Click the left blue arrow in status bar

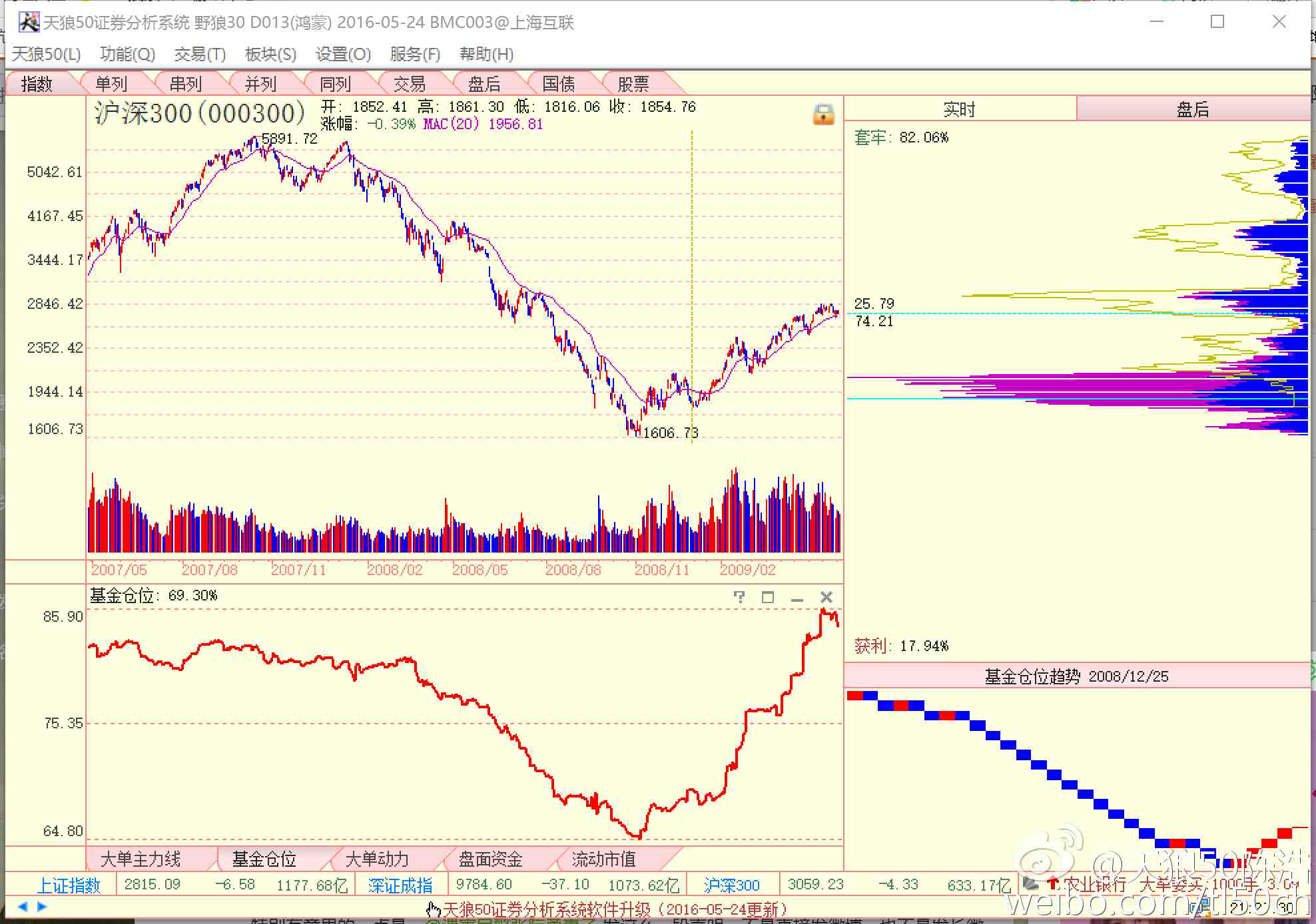23,906
